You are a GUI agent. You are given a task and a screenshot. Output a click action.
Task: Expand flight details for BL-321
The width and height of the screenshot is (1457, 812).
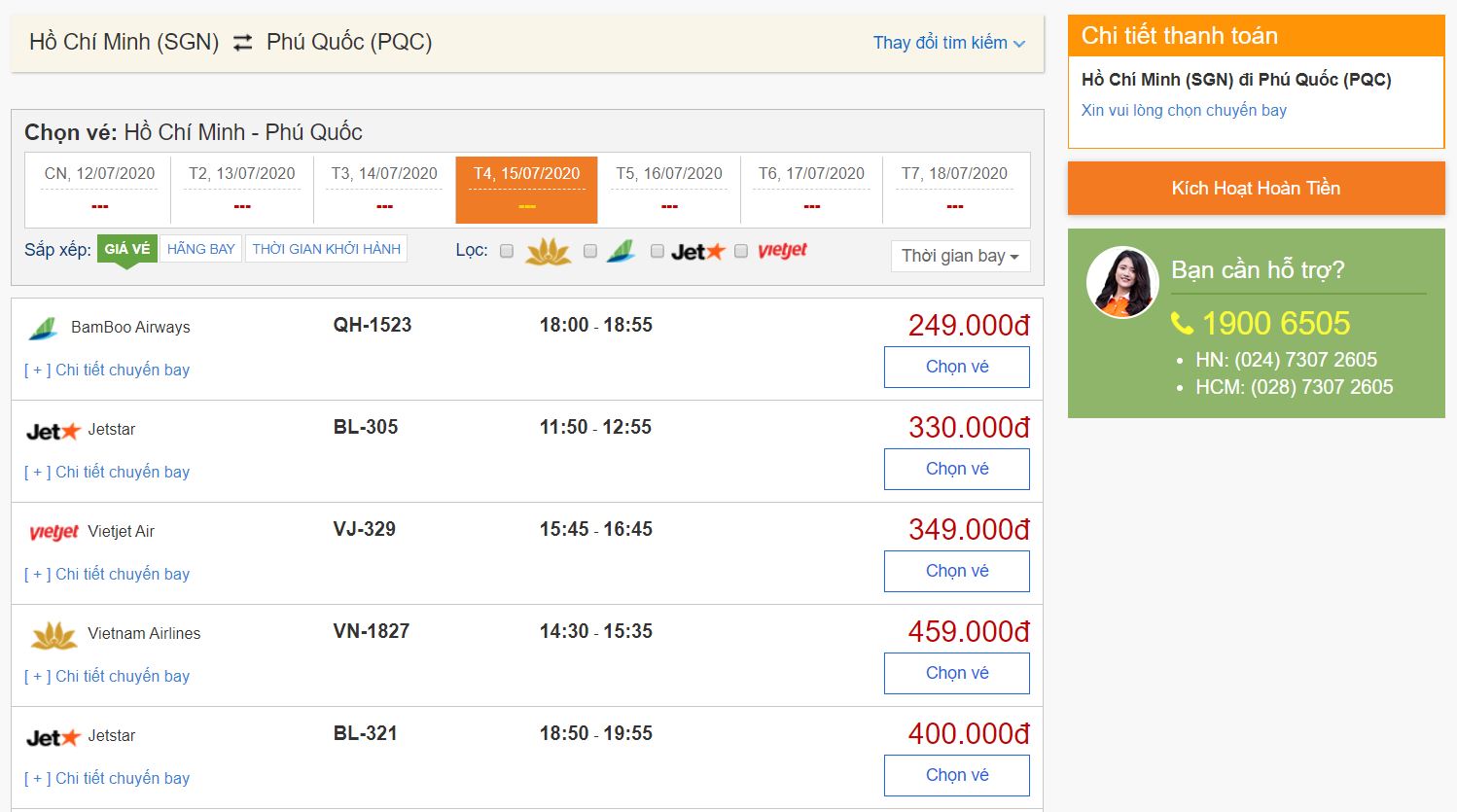[x=107, y=778]
